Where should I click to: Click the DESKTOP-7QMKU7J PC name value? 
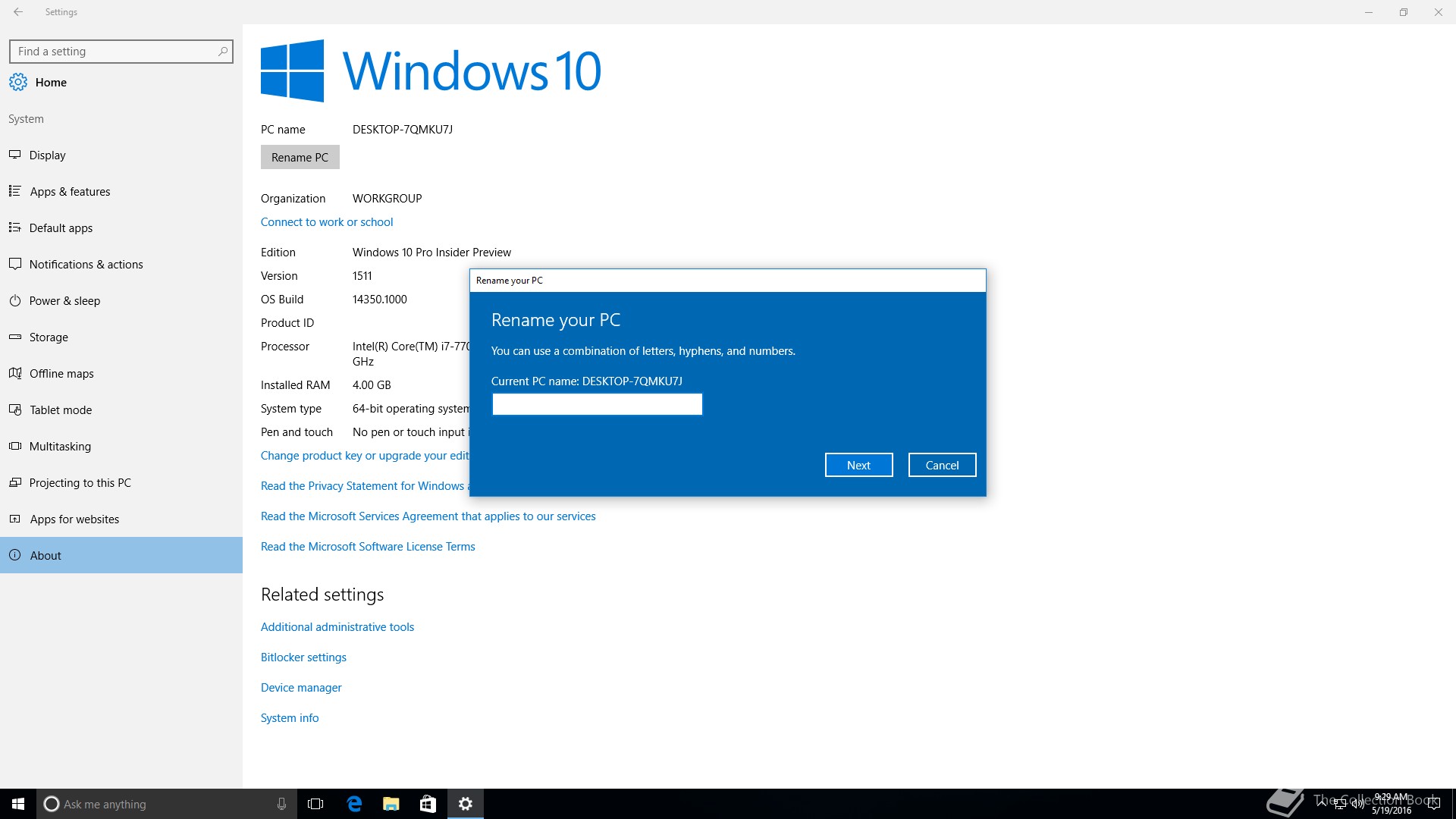coord(403,130)
